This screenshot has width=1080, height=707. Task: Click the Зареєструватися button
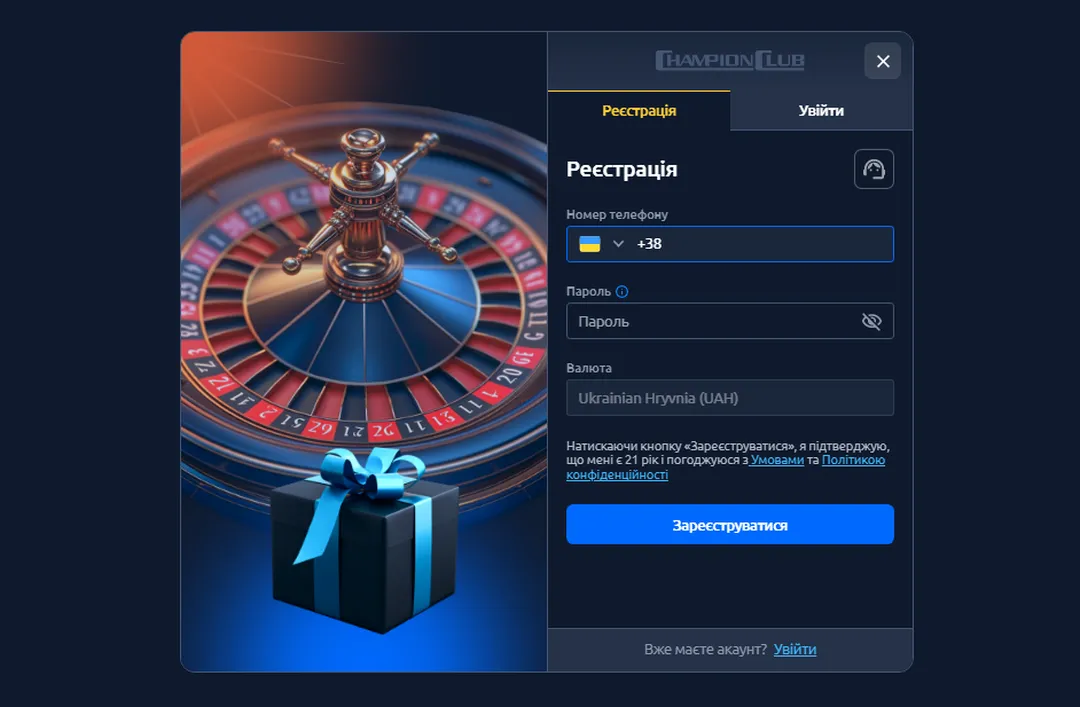729,524
